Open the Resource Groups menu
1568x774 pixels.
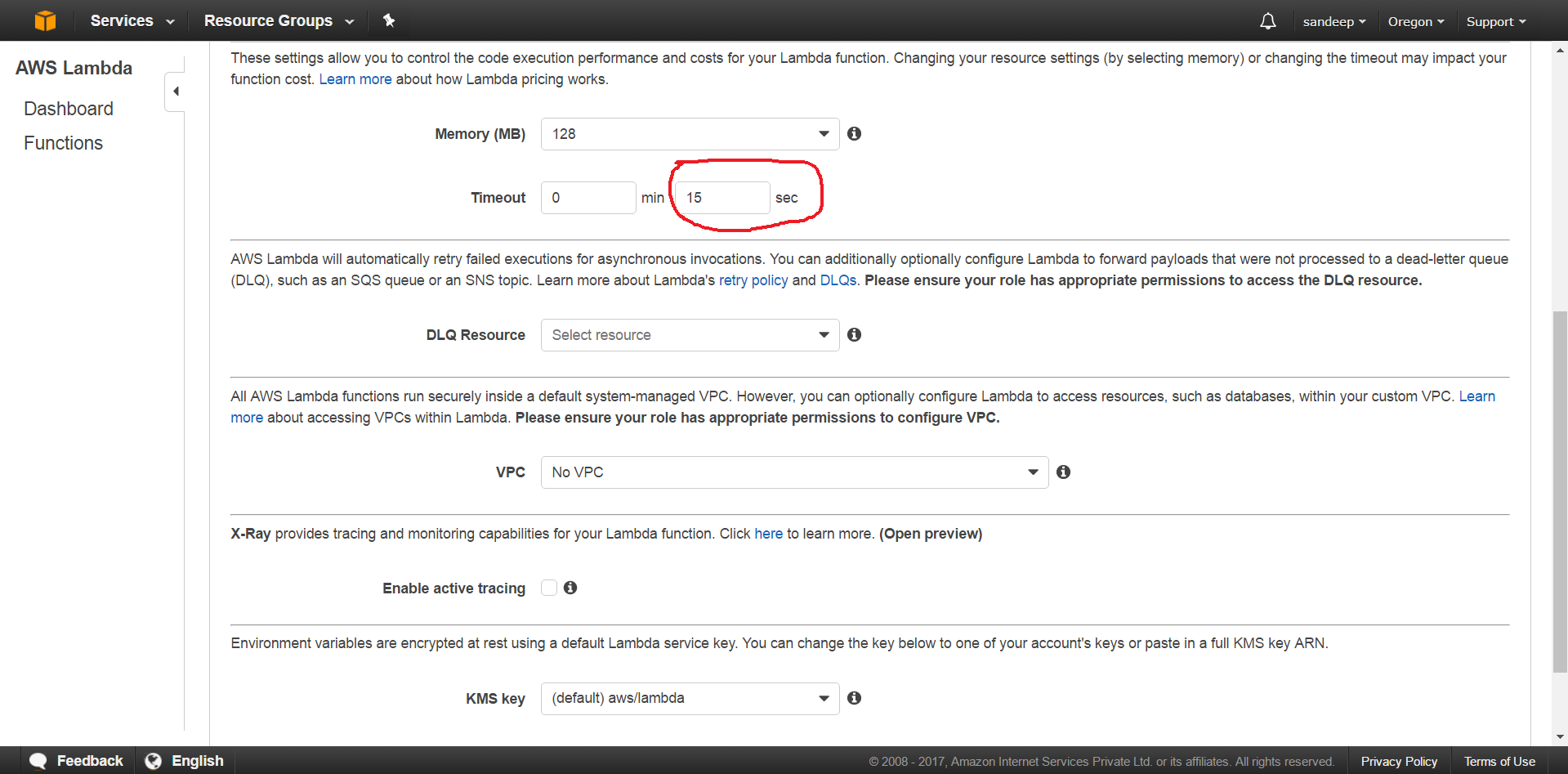[279, 20]
